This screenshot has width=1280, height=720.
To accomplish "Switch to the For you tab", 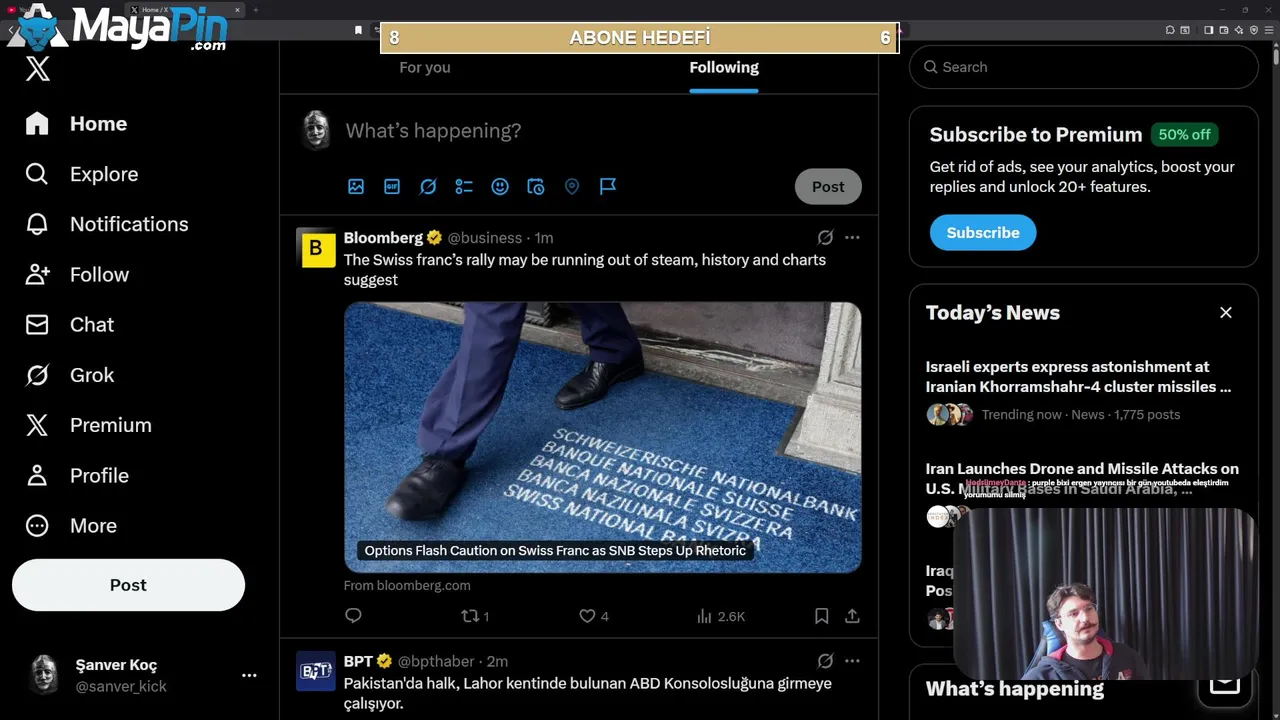I will [425, 67].
